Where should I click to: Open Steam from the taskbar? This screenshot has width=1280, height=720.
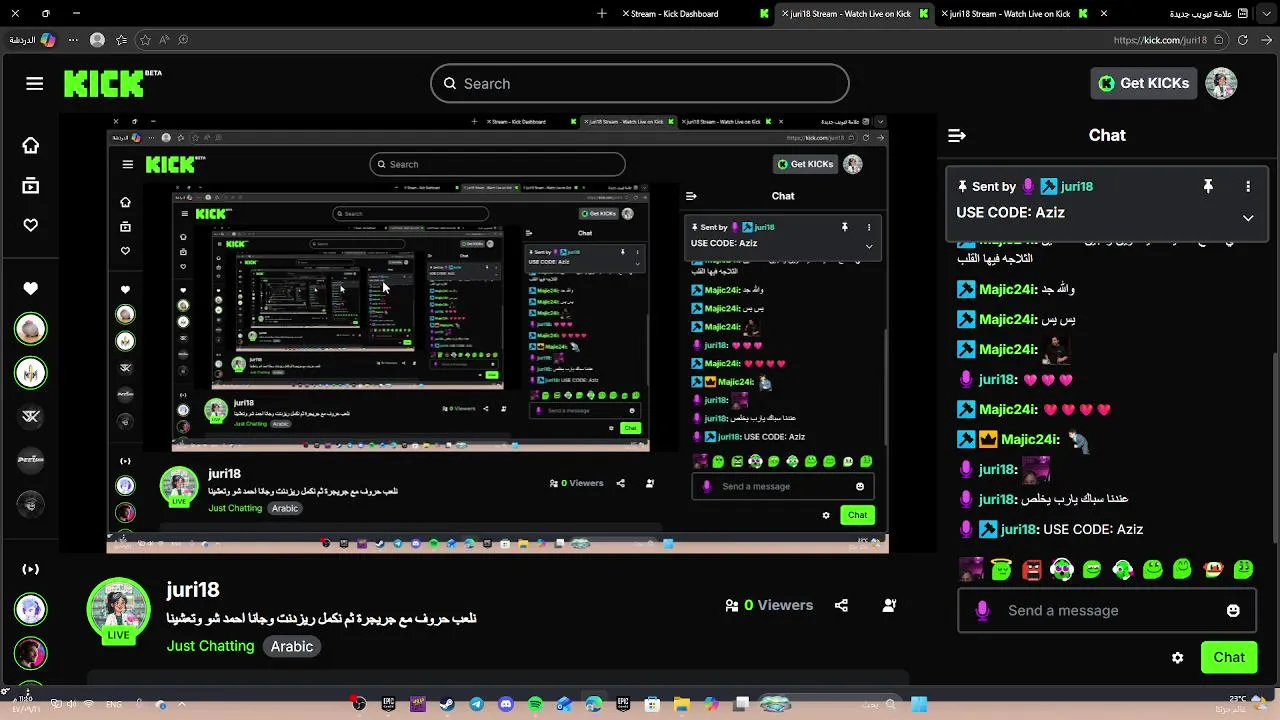pyautogui.click(x=447, y=705)
